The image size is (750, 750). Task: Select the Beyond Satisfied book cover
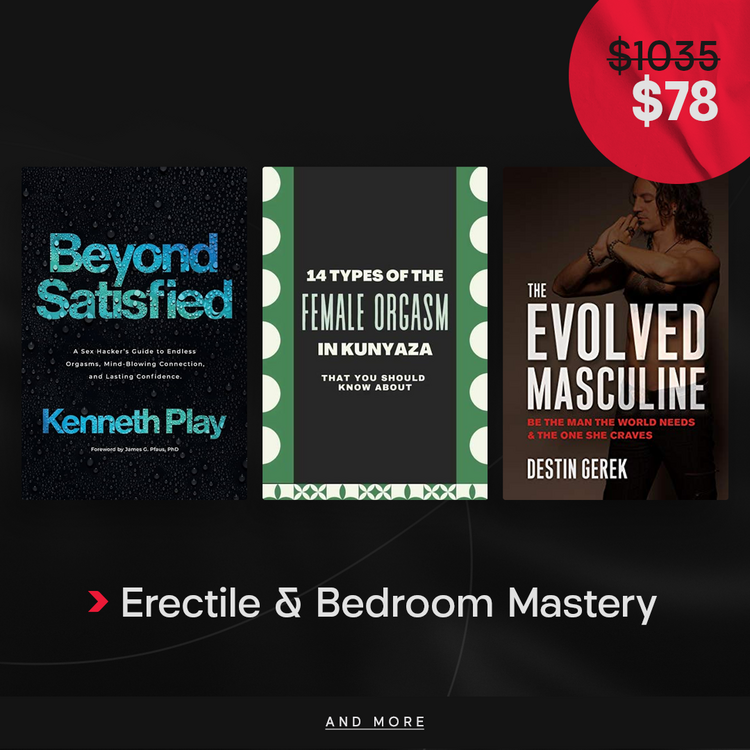pyautogui.click(x=134, y=333)
